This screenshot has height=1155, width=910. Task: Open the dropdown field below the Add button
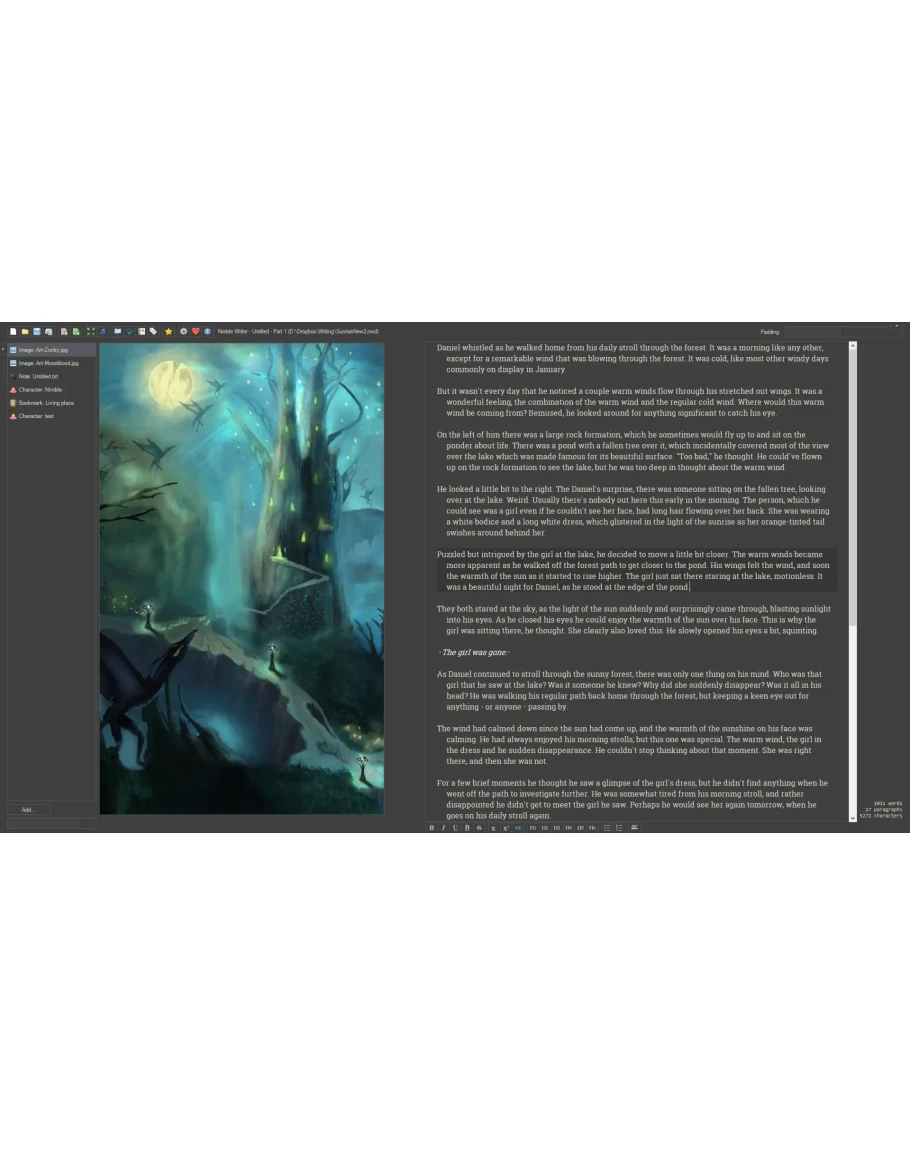[x=51, y=823]
